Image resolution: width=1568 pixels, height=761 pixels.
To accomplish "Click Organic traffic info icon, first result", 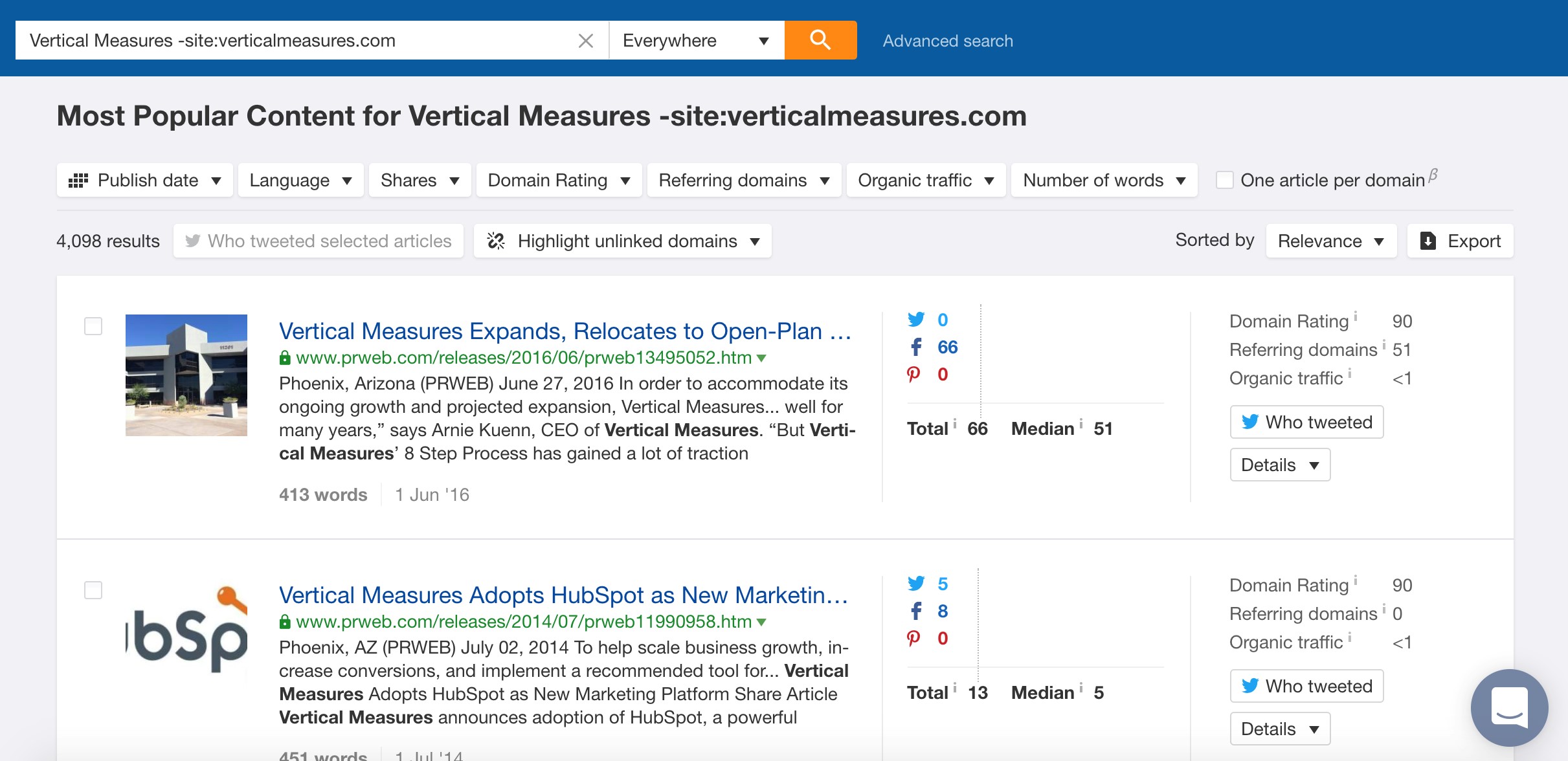I will click(1350, 373).
